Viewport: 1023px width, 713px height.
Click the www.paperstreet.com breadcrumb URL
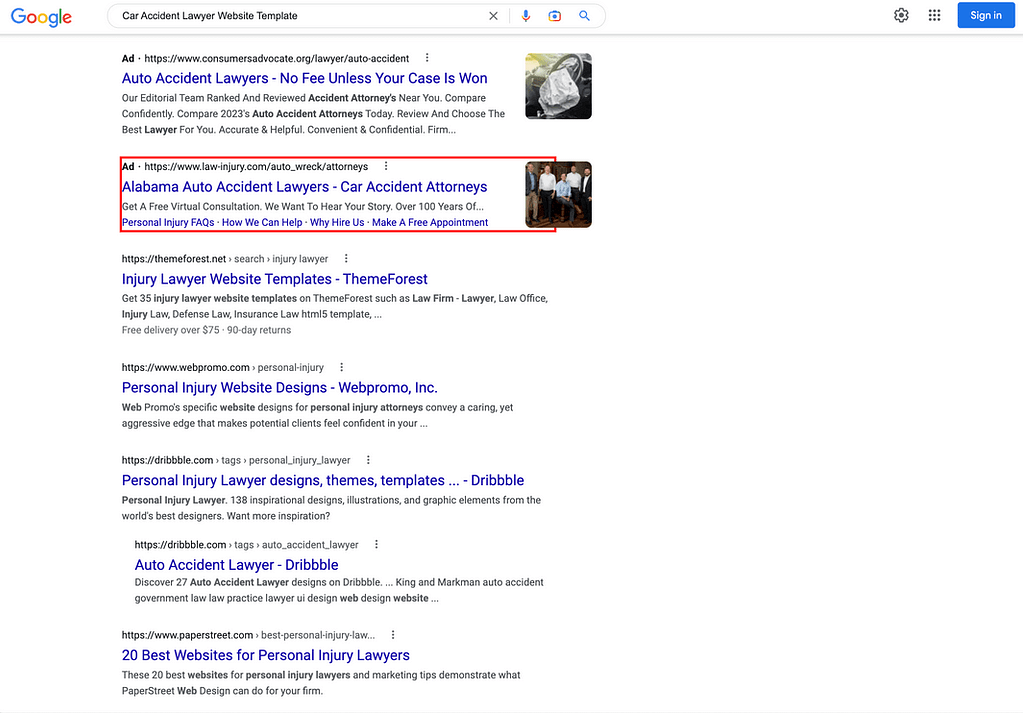[x=249, y=635]
